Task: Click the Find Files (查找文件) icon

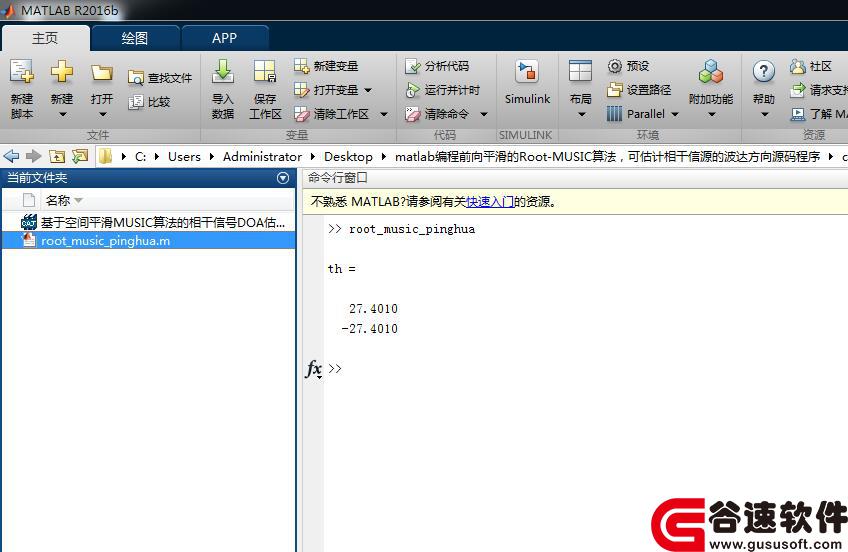Action: (x=136, y=78)
